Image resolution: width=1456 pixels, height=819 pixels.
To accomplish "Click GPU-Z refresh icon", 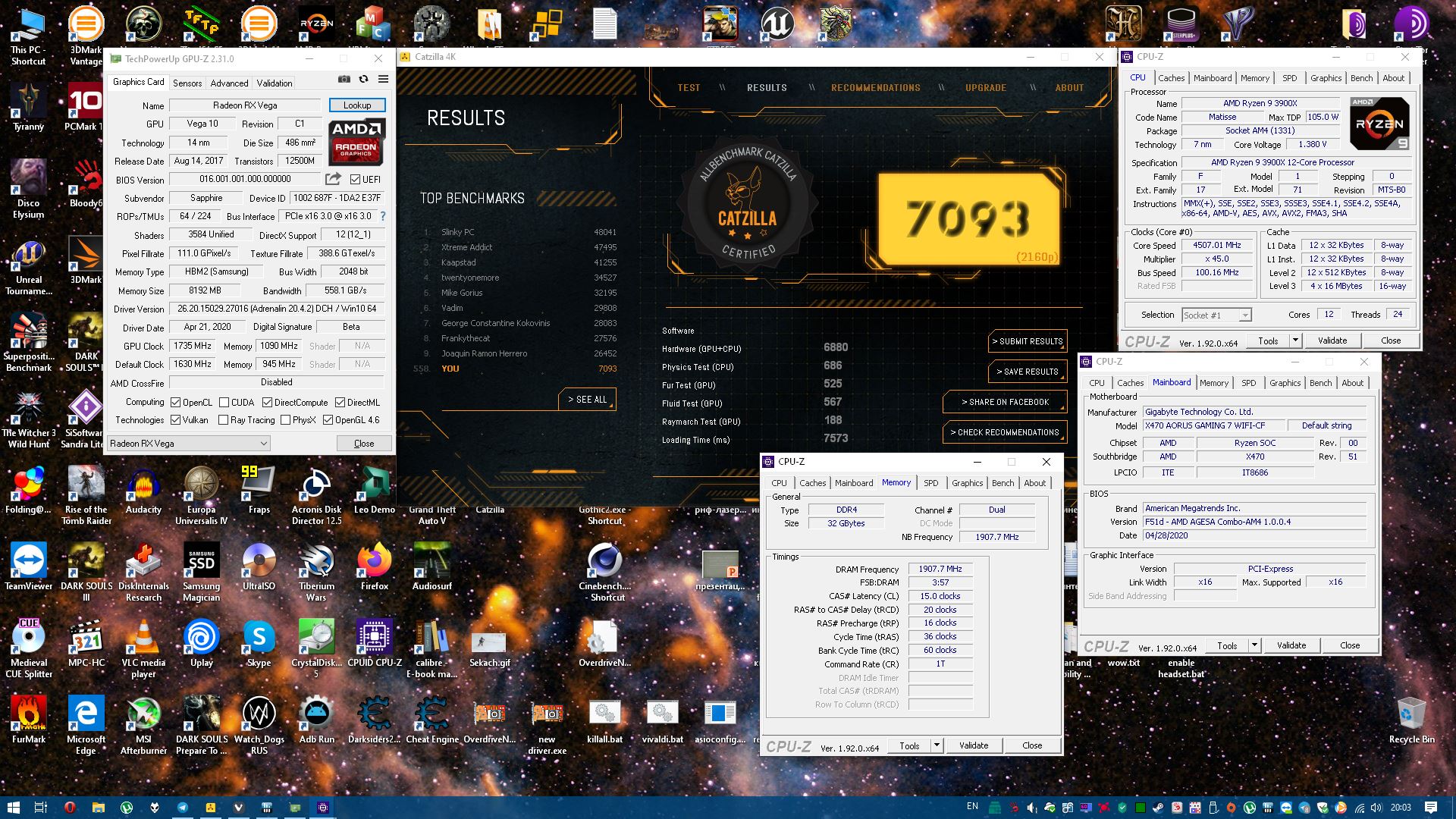I will (x=364, y=79).
